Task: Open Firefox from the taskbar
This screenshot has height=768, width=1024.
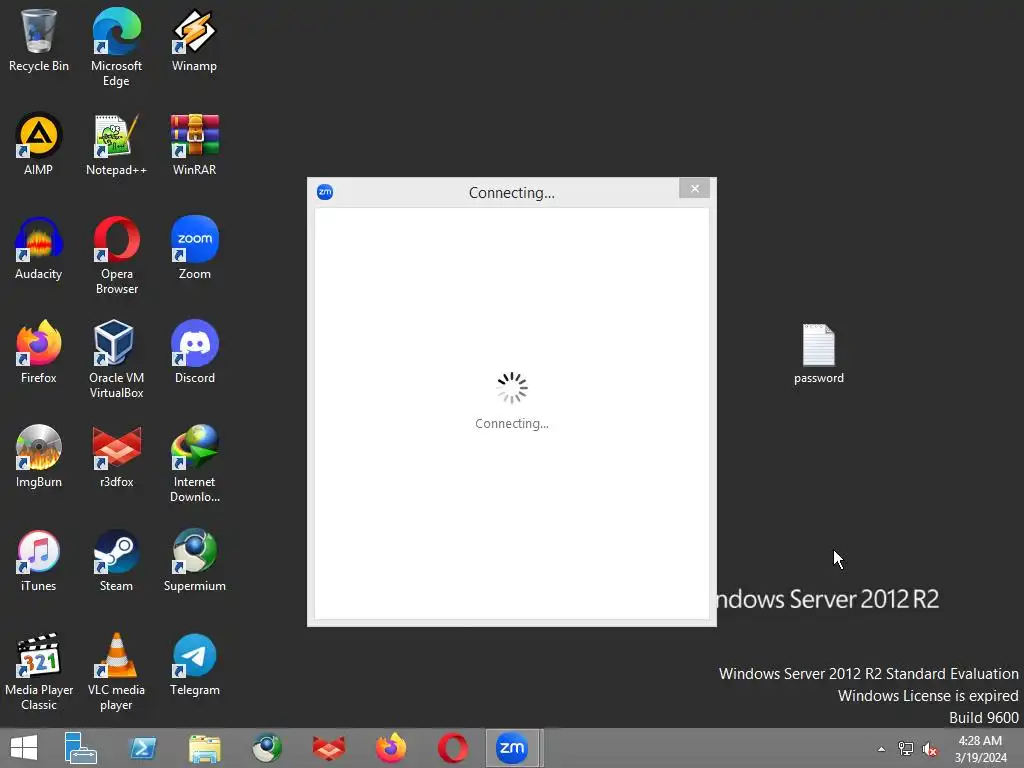Action: (x=391, y=748)
